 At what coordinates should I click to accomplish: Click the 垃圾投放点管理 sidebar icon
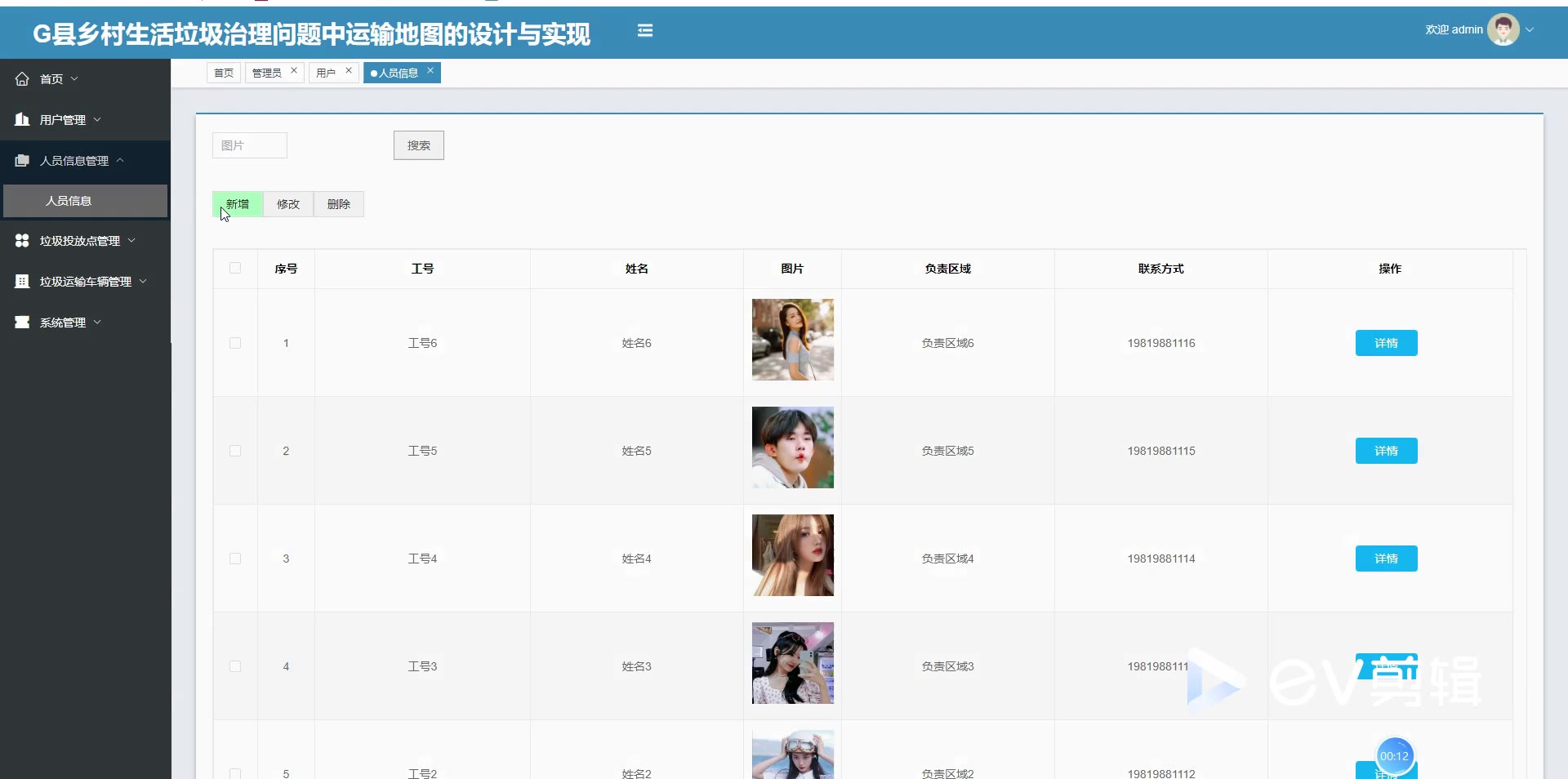point(22,241)
